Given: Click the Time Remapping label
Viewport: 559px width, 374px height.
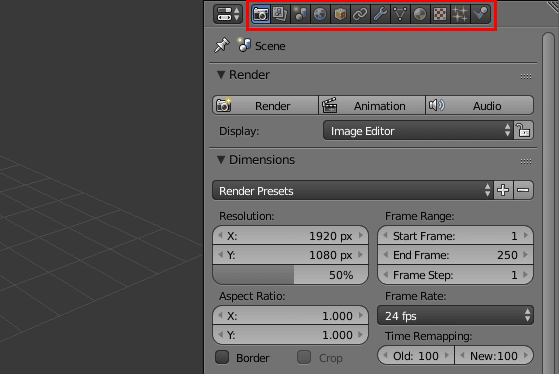Looking at the screenshot, I should 429,336.
